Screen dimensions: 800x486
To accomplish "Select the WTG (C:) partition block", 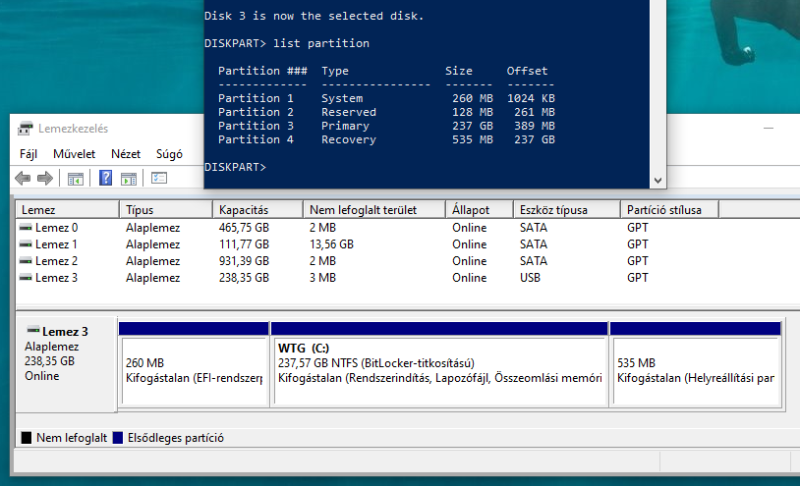I will (439, 364).
